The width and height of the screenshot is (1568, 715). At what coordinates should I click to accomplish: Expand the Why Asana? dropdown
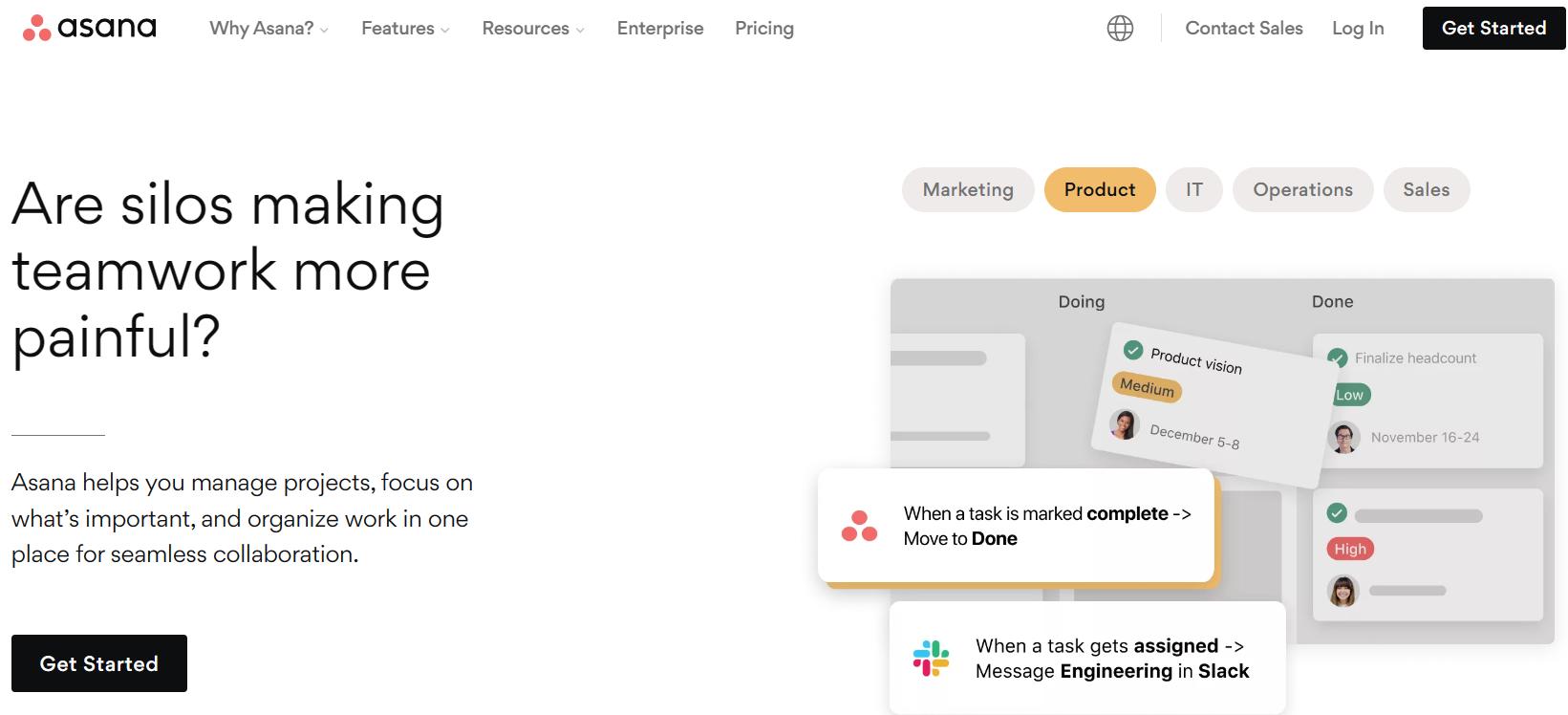[x=268, y=29]
